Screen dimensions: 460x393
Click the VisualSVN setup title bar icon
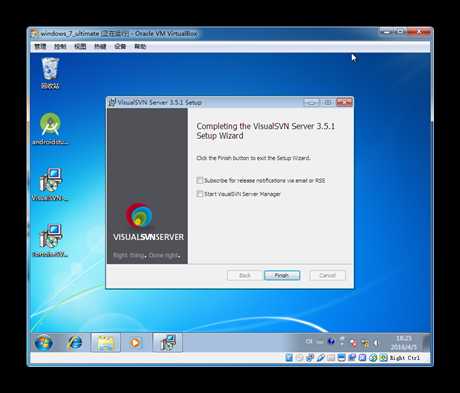point(112,102)
